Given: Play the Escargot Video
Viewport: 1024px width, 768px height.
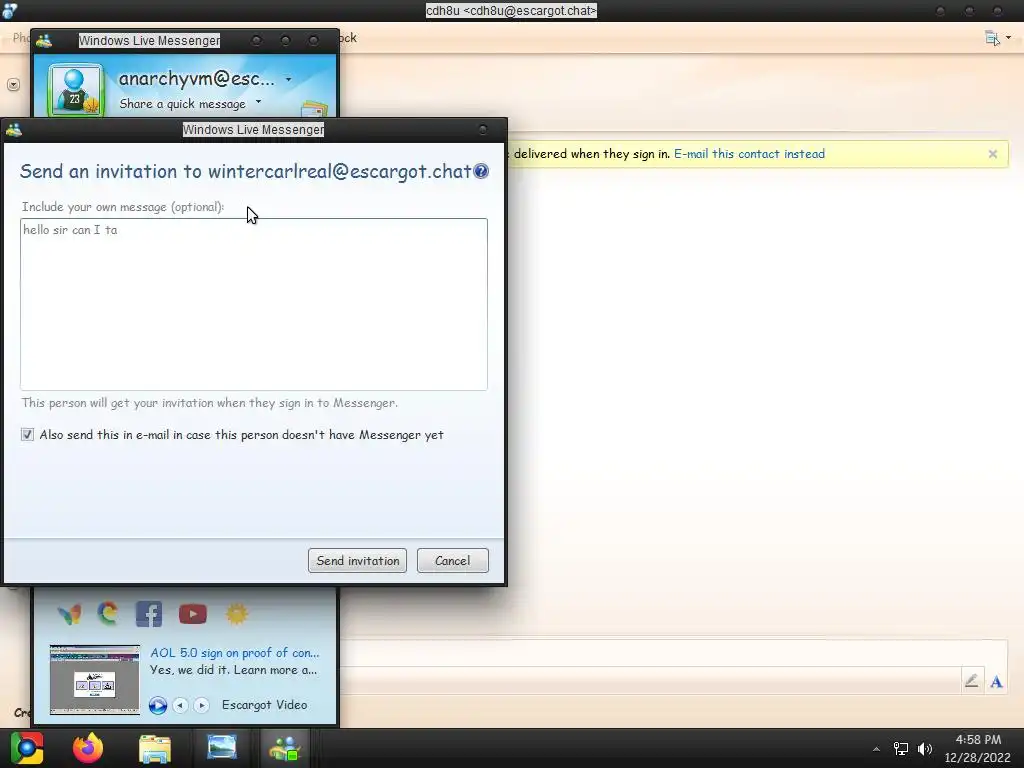Looking at the screenshot, I should pos(157,705).
